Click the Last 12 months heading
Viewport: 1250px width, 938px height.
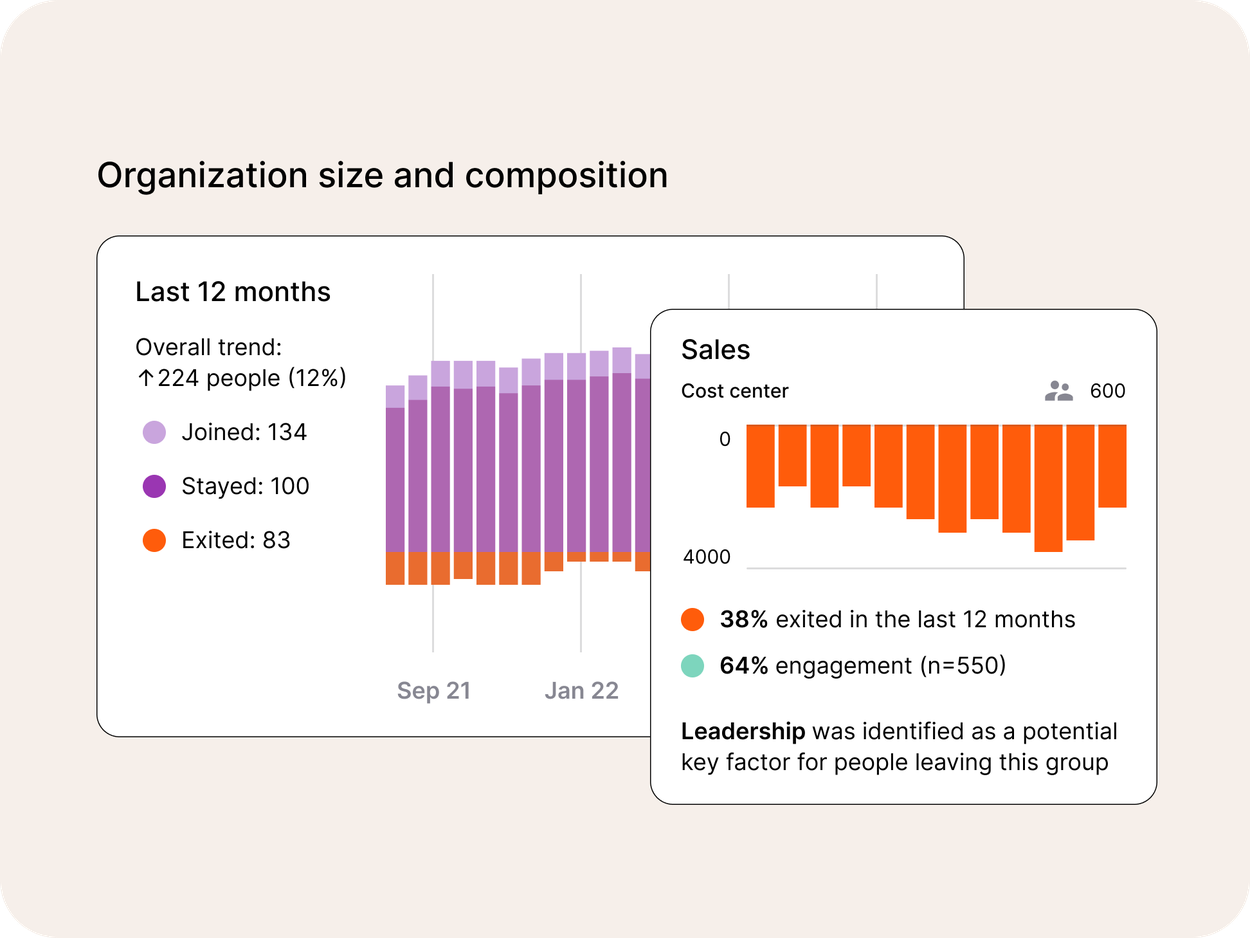232,292
